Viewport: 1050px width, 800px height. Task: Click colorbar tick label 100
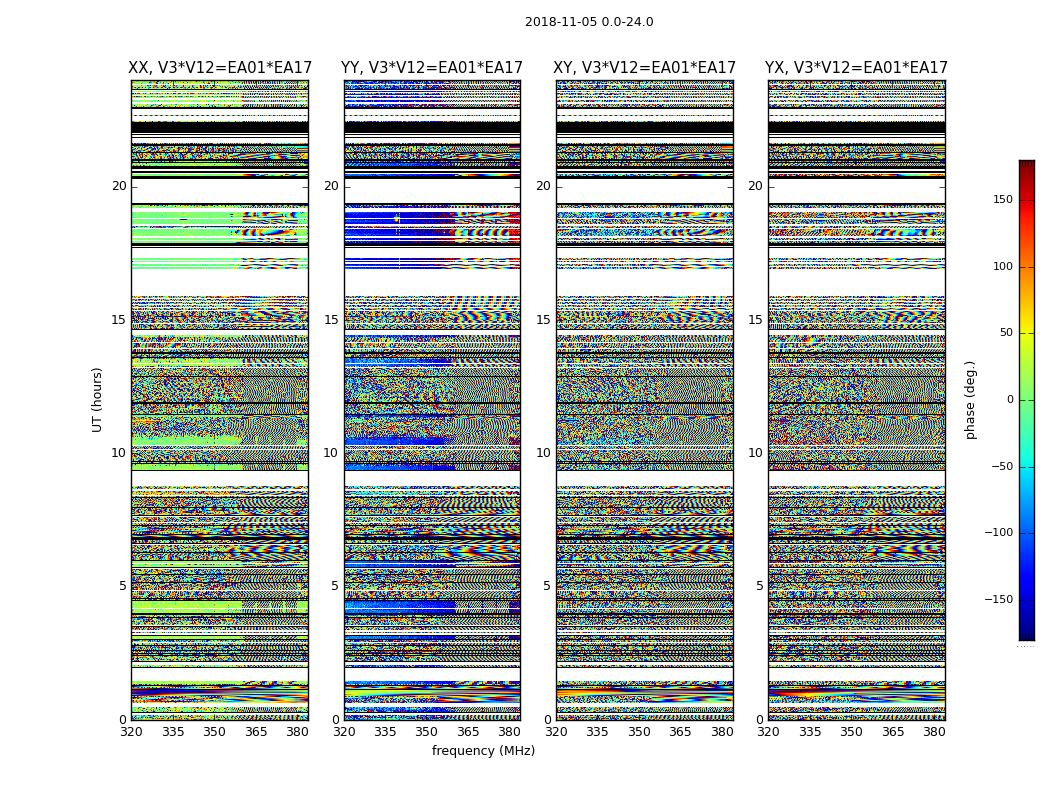point(1003,266)
